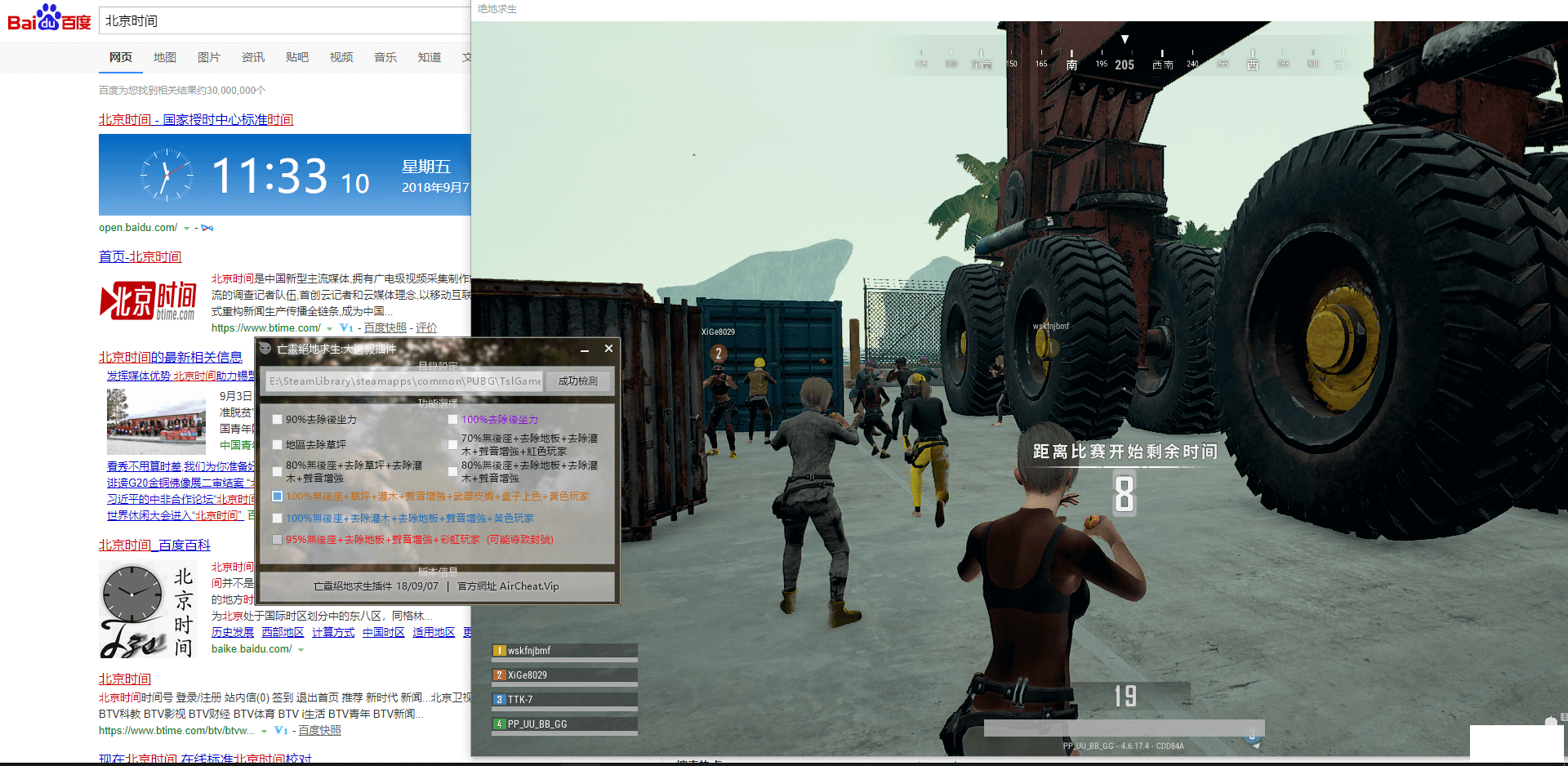
Task: Click team list badge 1 beside wskfnjbmf
Action: point(499,651)
